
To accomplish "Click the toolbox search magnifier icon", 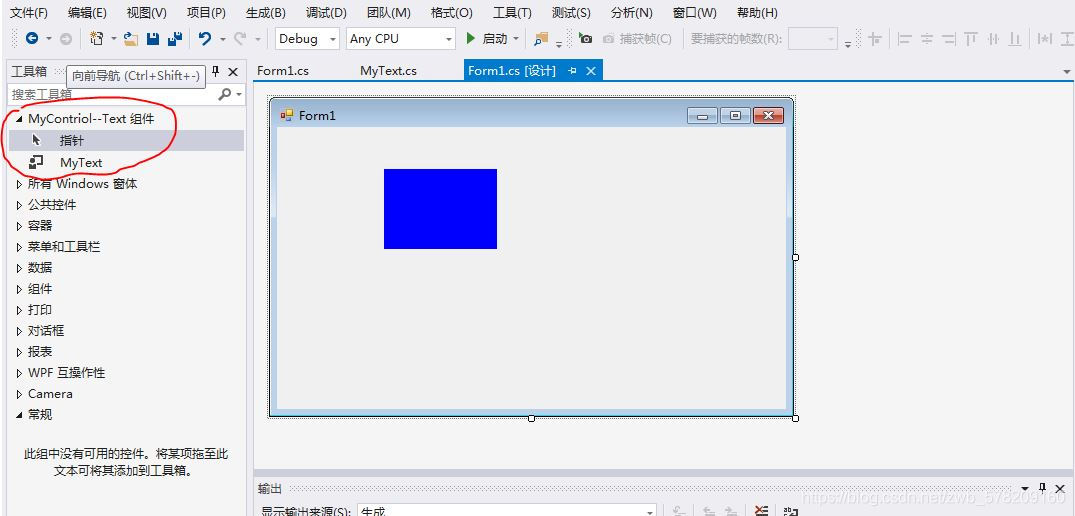I will (x=224, y=94).
